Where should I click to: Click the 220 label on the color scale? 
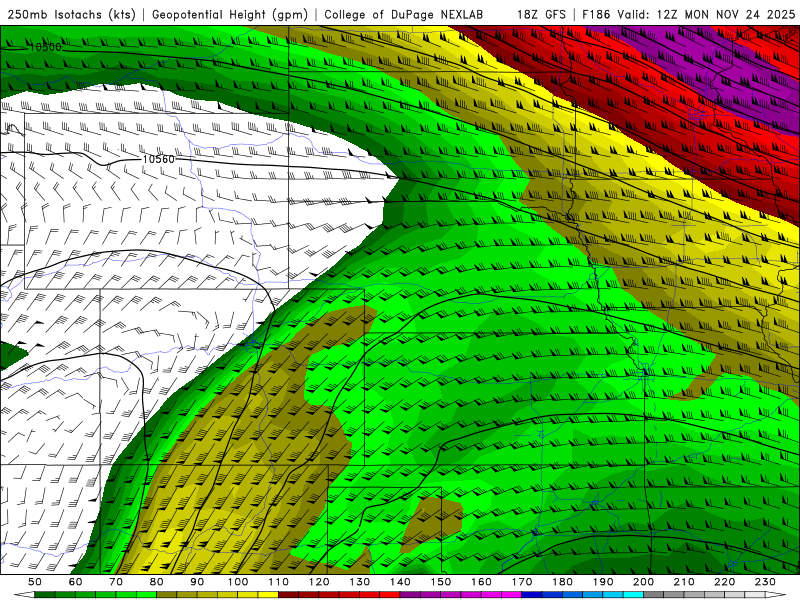point(724,582)
